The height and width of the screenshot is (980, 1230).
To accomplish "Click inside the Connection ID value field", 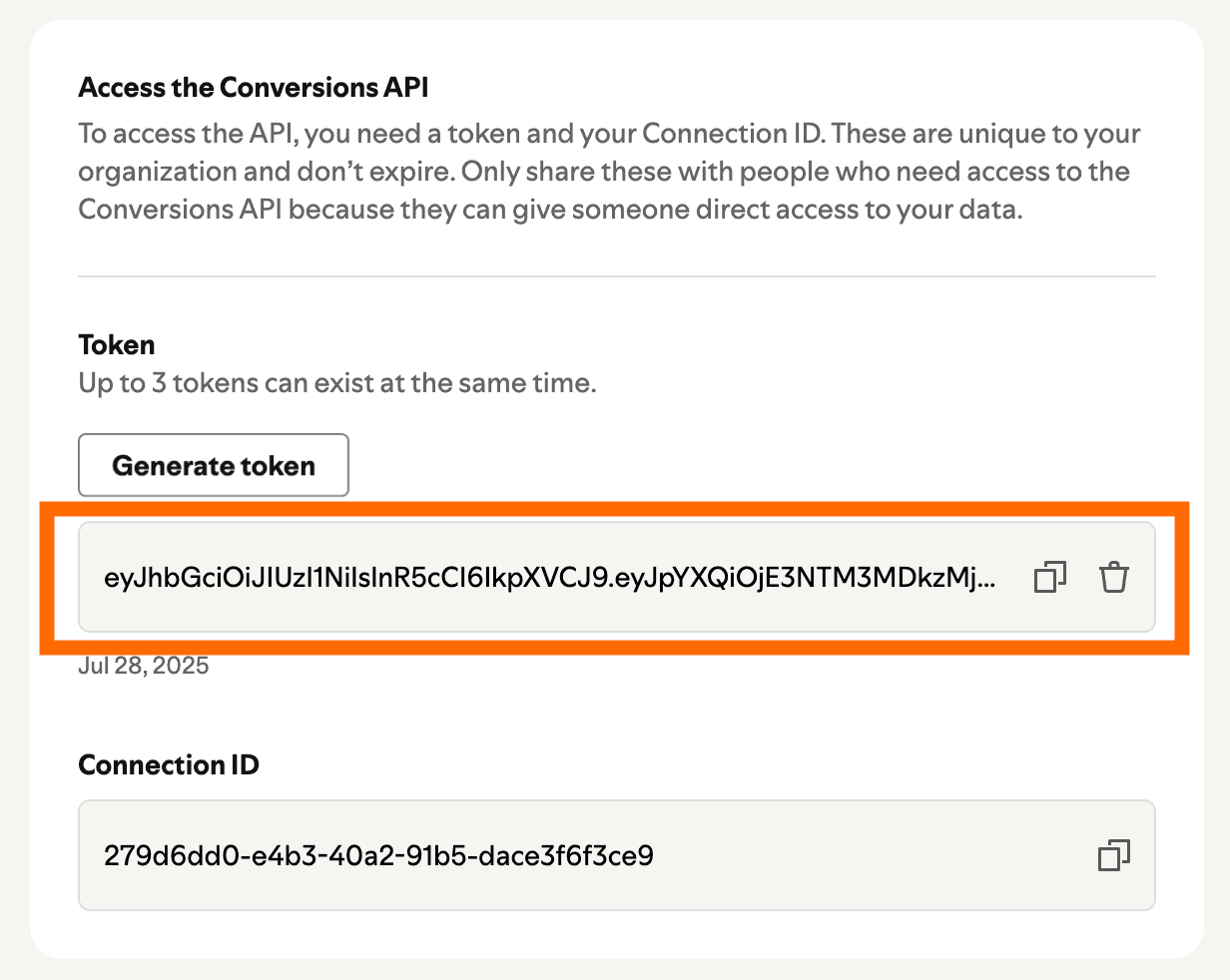I will (617, 855).
